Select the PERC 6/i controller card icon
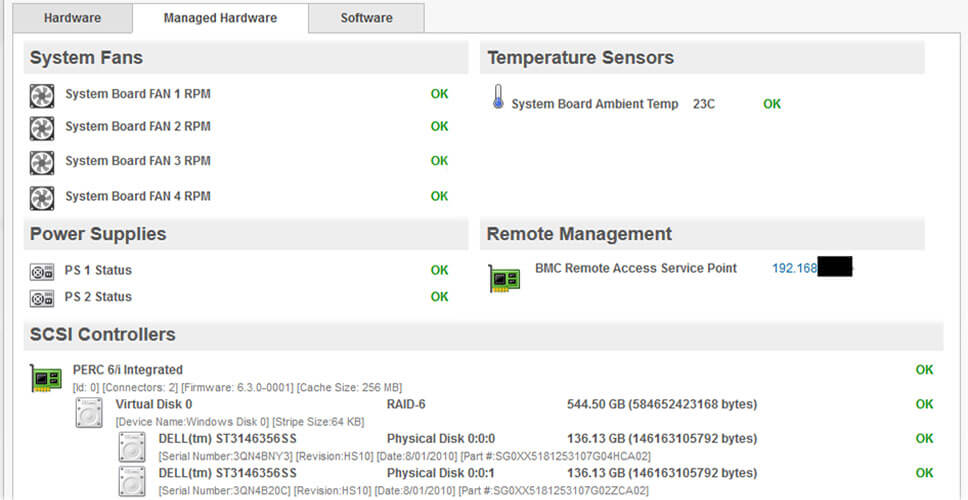This screenshot has height=500, width=968. [x=46, y=378]
